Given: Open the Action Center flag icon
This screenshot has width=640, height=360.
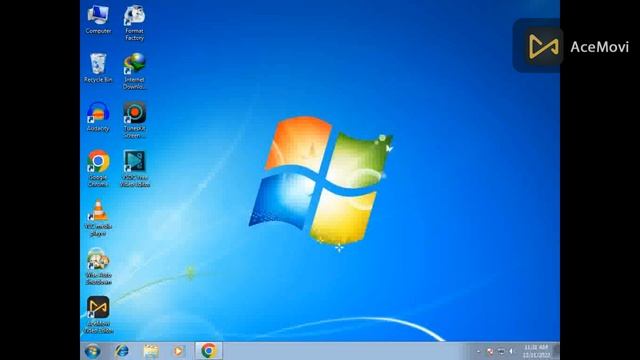Looking at the screenshot, I should pos(490,351).
